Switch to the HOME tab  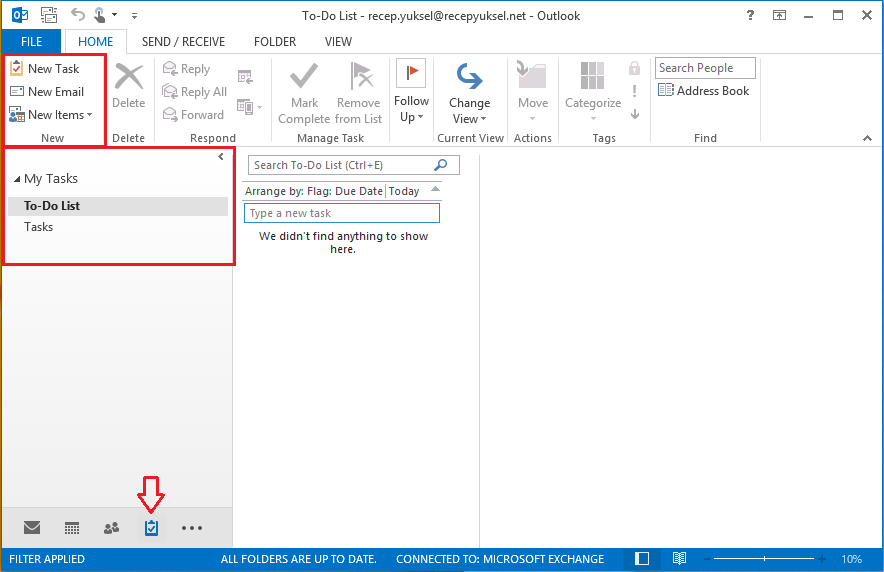pos(95,42)
